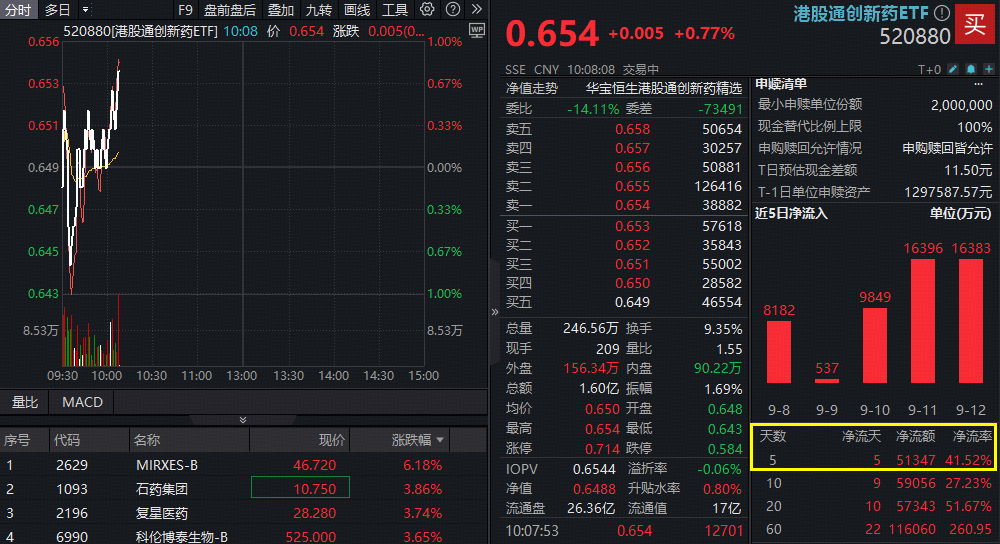Open the three-dot menu in 申赎清单 panel
Image resolution: width=1000 pixels, height=544 pixels.
point(977,85)
